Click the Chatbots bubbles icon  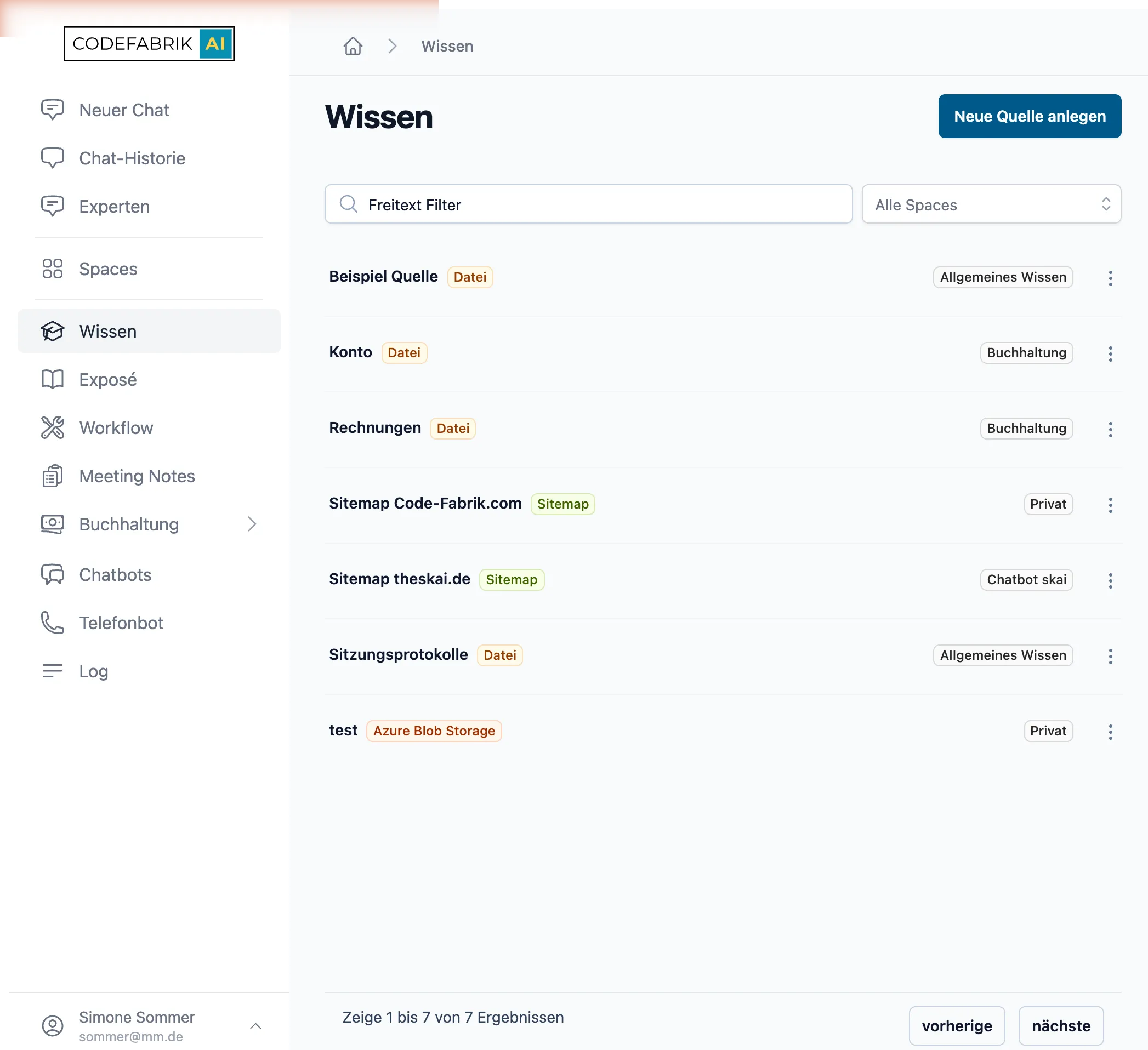click(53, 575)
